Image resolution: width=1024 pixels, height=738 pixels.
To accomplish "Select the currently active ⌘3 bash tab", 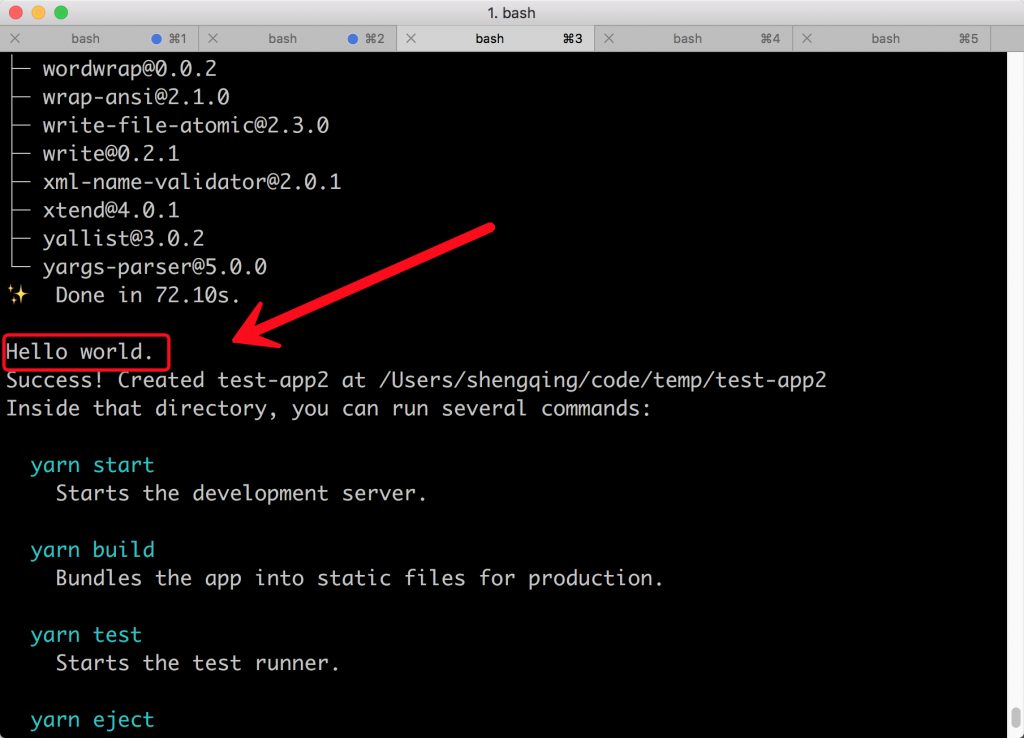I will (x=490, y=39).
